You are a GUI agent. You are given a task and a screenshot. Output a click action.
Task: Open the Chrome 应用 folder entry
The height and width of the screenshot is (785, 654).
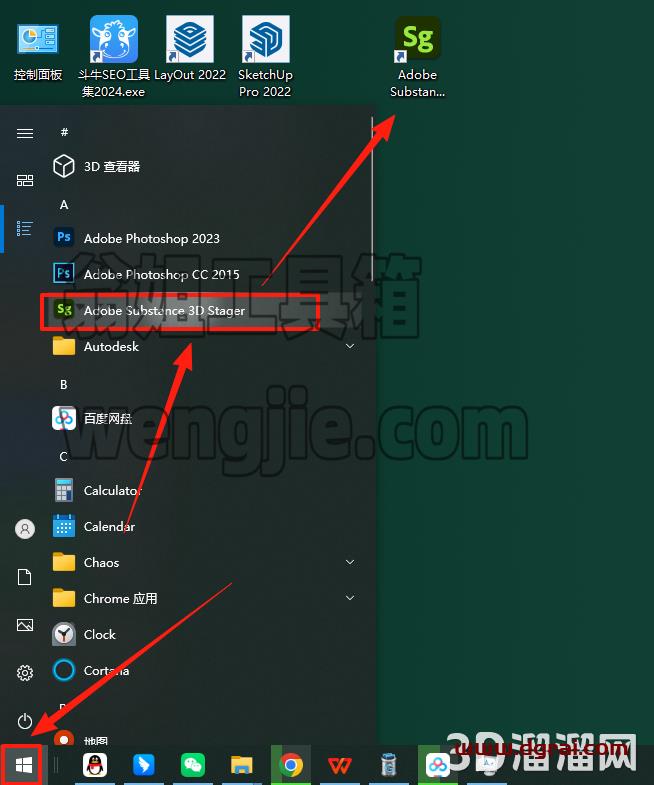click(205, 599)
